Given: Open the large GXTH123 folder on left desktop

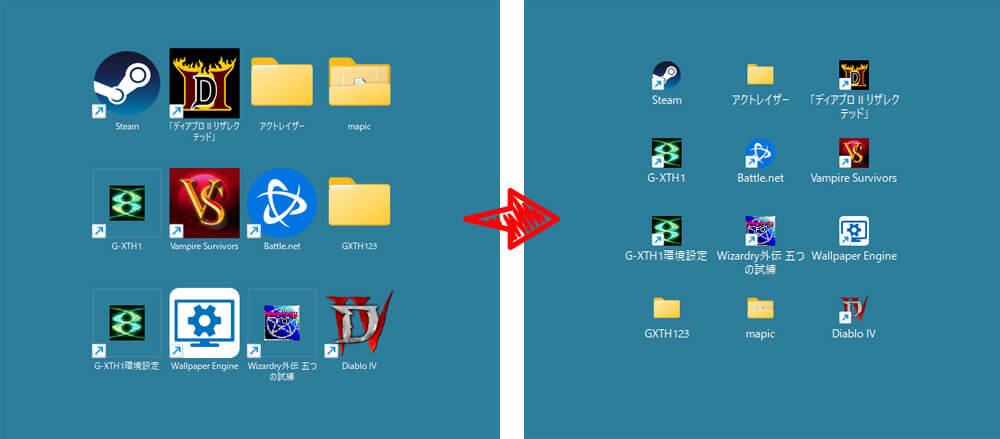Looking at the screenshot, I should pyautogui.click(x=360, y=202).
